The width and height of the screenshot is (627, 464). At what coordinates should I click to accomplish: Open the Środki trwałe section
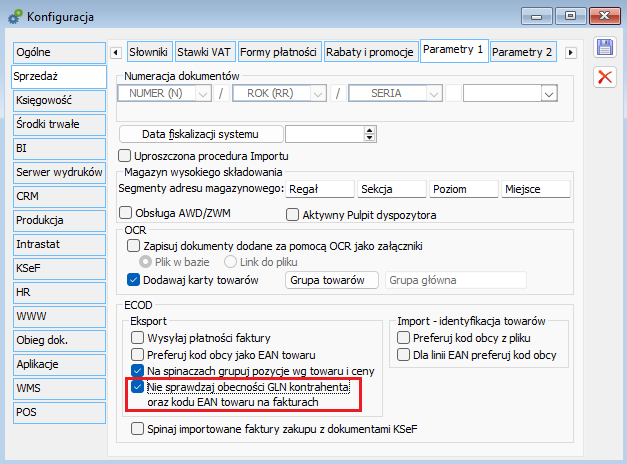59,124
